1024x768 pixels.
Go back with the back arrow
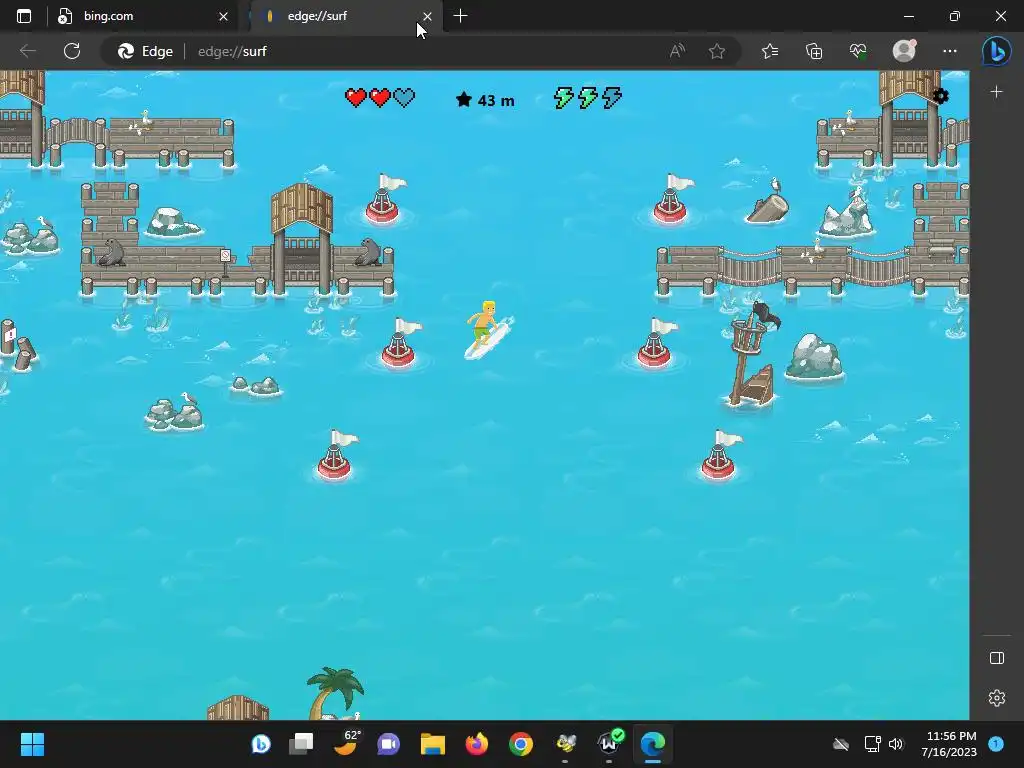(27, 51)
